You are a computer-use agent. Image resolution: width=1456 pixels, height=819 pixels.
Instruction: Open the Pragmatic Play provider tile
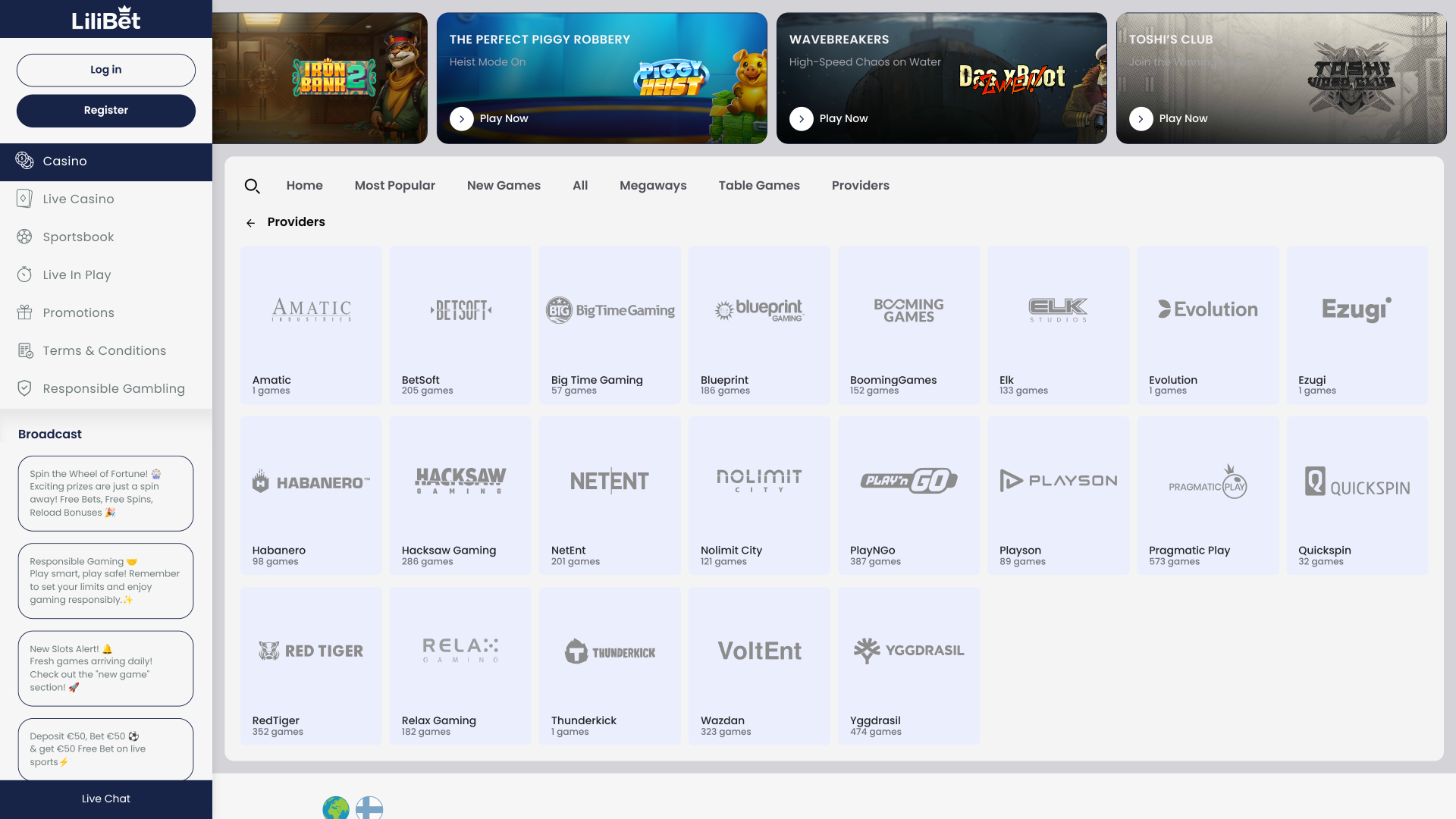tap(1208, 495)
